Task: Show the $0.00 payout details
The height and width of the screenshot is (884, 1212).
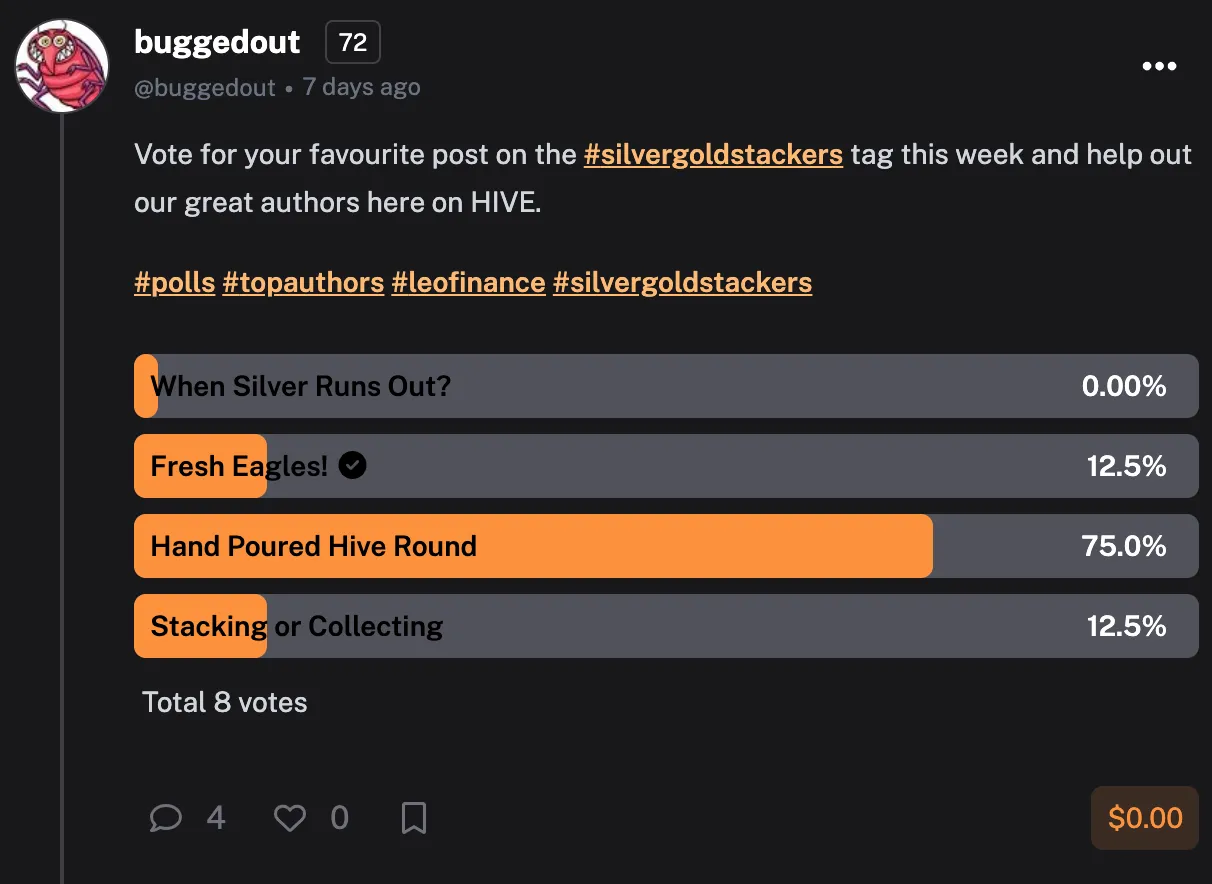Action: (1145, 818)
